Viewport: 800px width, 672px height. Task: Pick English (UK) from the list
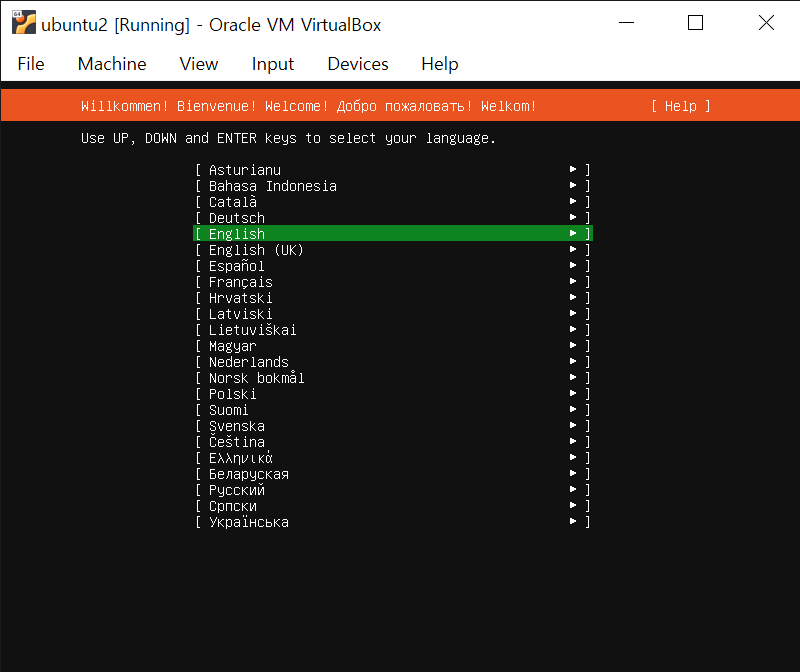pyautogui.click(x=252, y=249)
